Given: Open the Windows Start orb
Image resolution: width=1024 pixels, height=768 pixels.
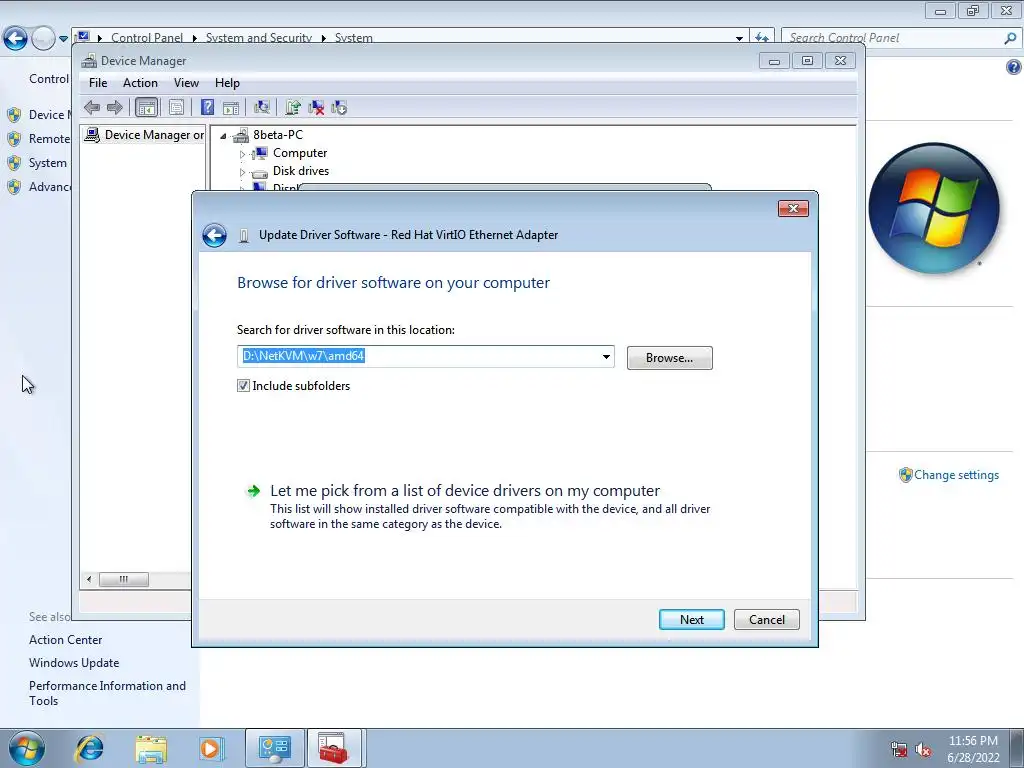Looking at the screenshot, I should 27,748.
